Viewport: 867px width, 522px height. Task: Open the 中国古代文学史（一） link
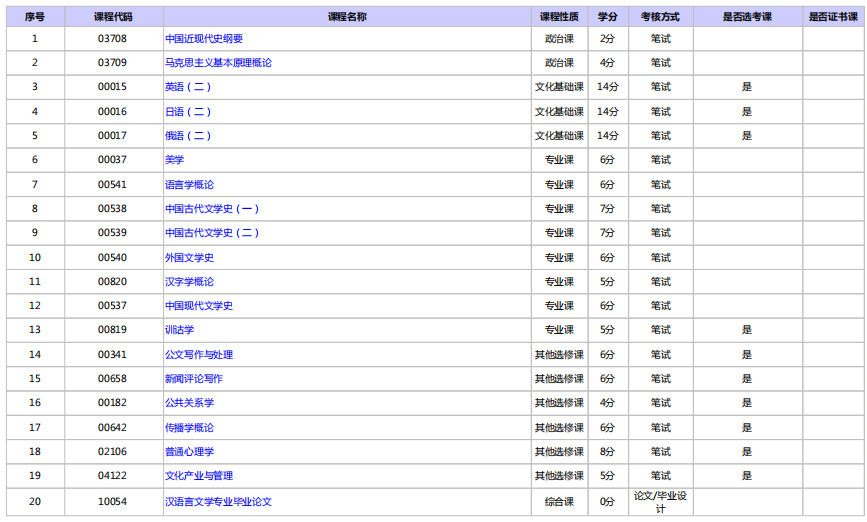point(213,209)
